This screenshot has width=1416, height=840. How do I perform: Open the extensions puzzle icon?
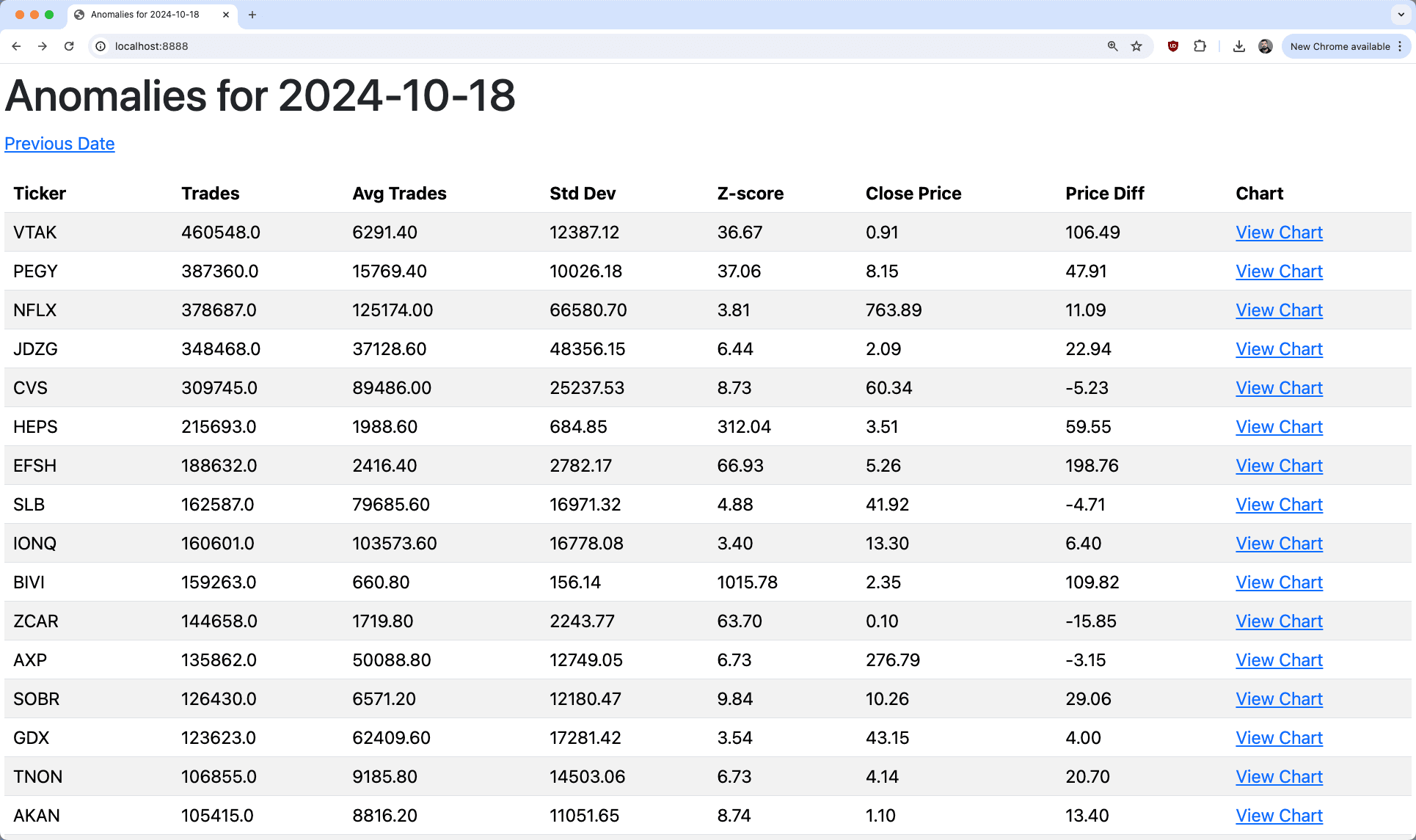pyautogui.click(x=1200, y=46)
